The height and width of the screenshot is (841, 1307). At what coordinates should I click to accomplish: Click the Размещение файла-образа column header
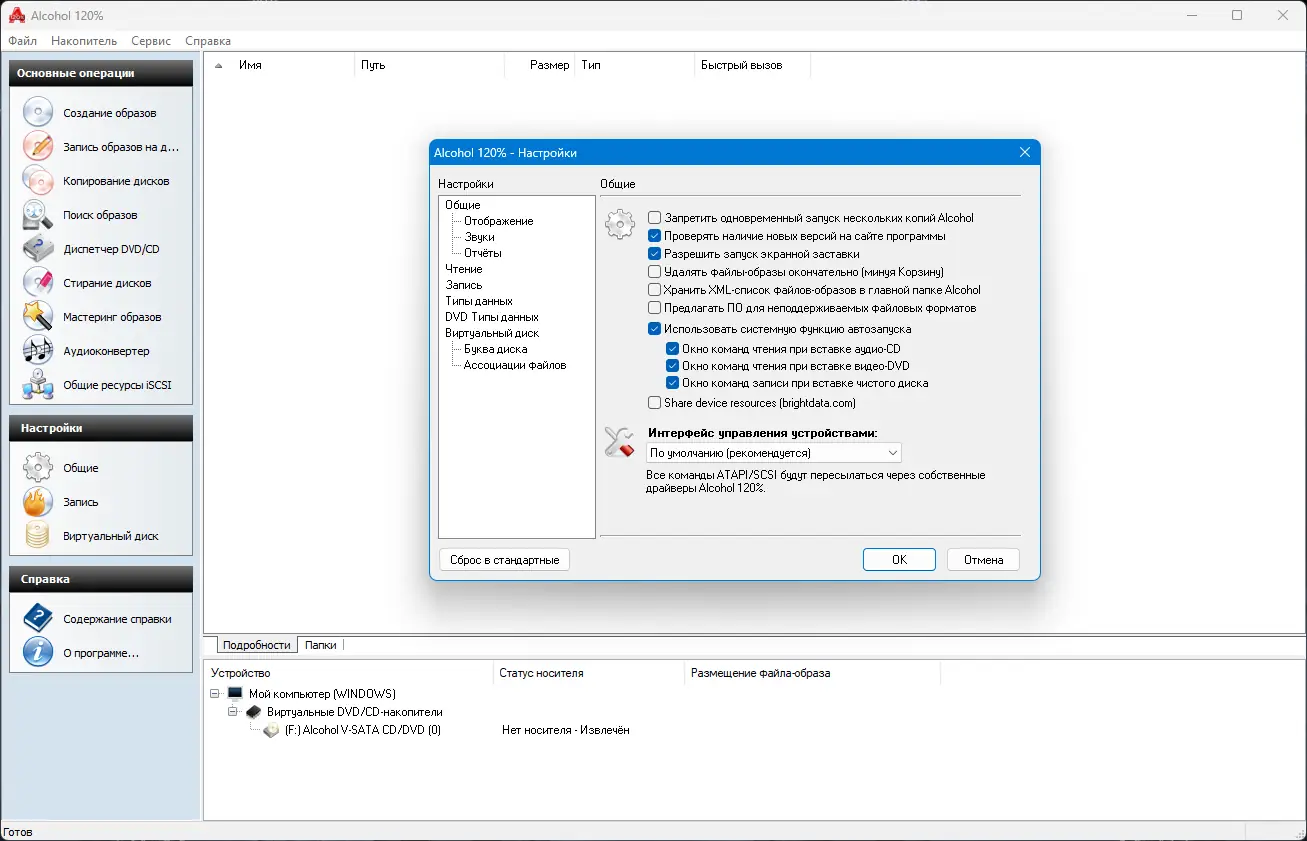point(812,673)
